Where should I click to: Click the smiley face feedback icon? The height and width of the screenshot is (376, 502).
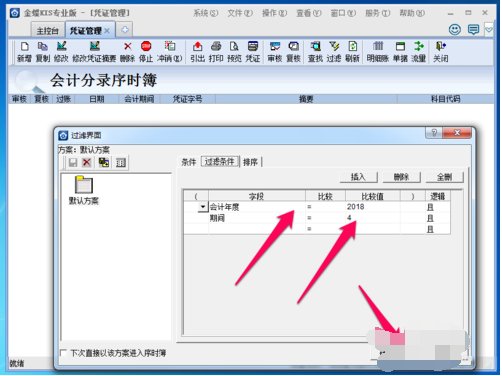455,30
